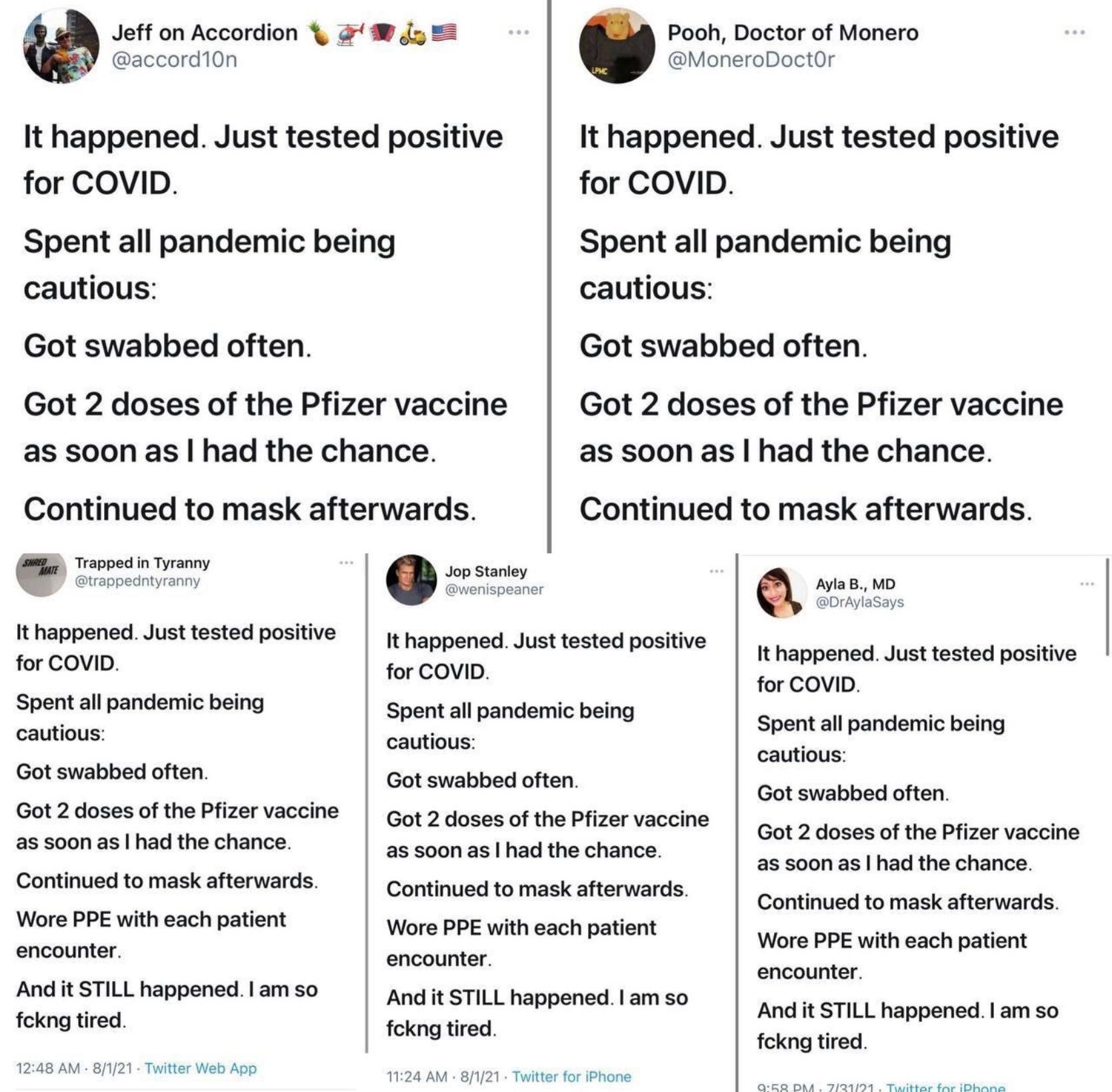The image size is (1112, 1092).
Task: Click the scrollbar beside Ayla B.'s tweet
Action: point(1107,607)
